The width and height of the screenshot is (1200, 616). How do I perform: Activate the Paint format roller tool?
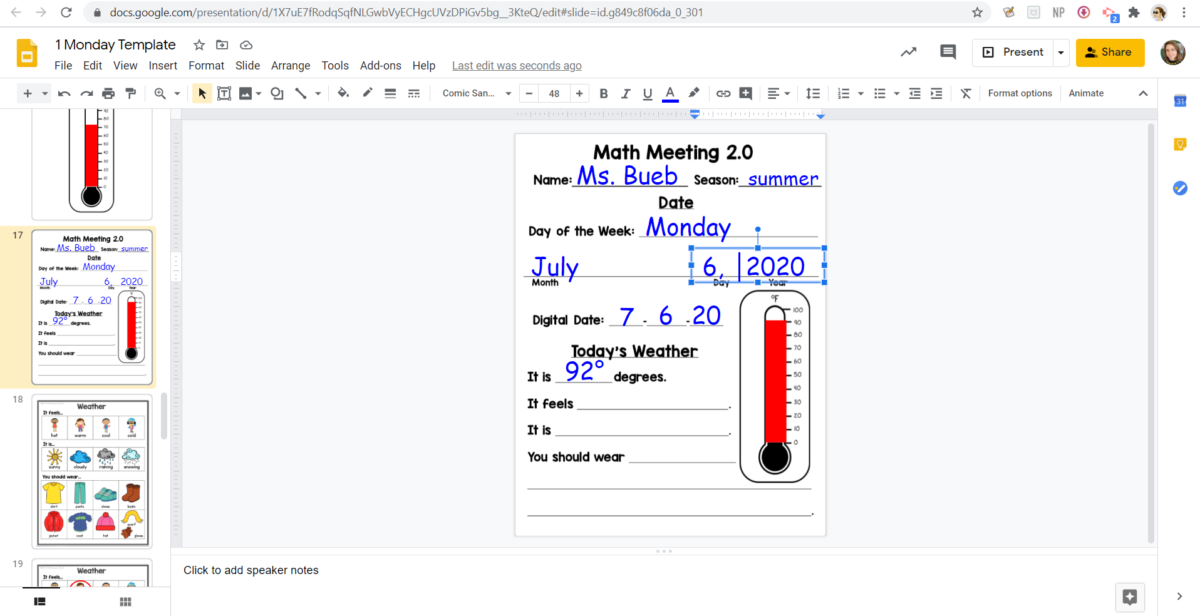(130, 93)
